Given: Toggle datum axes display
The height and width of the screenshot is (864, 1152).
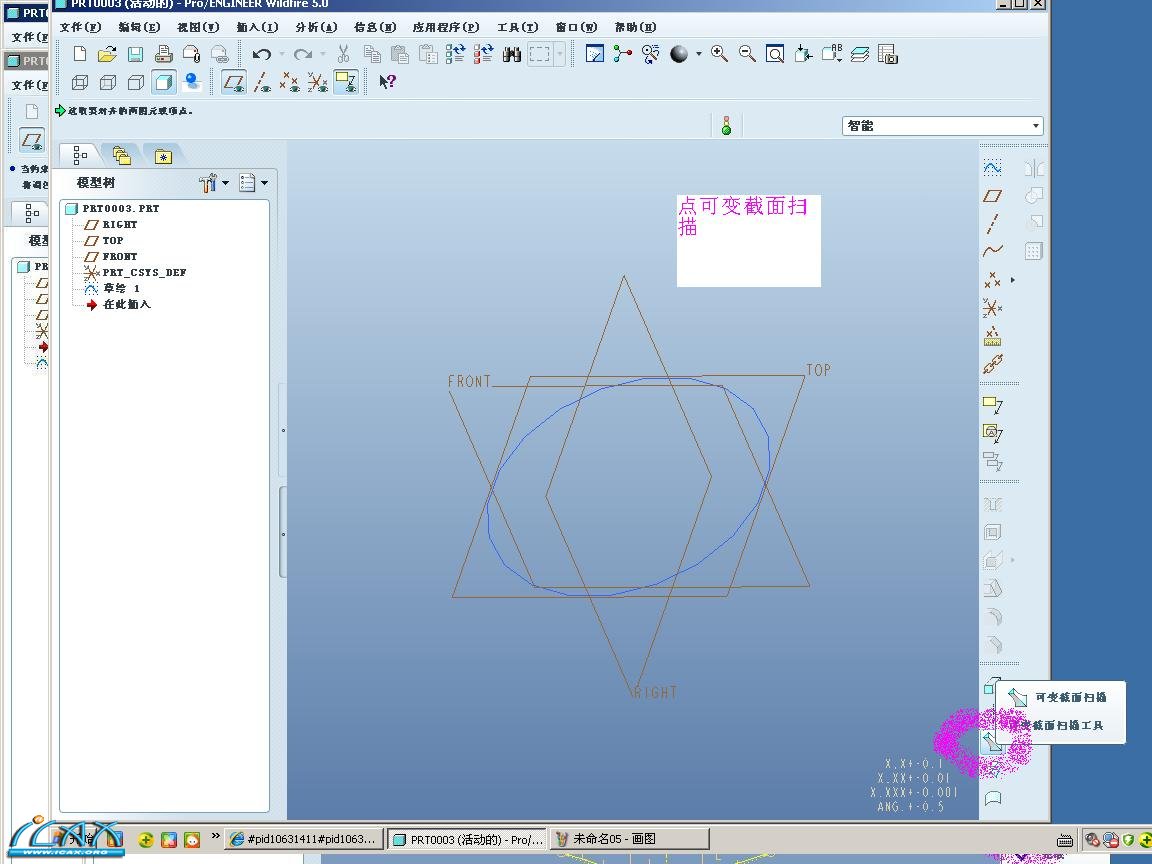Looking at the screenshot, I should point(262,82).
